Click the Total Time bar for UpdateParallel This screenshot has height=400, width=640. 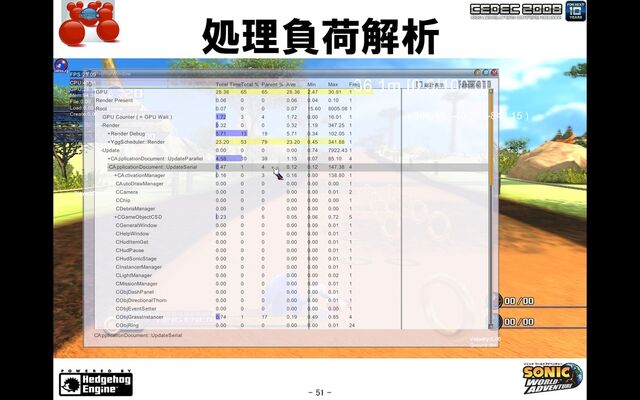click(x=229, y=159)
